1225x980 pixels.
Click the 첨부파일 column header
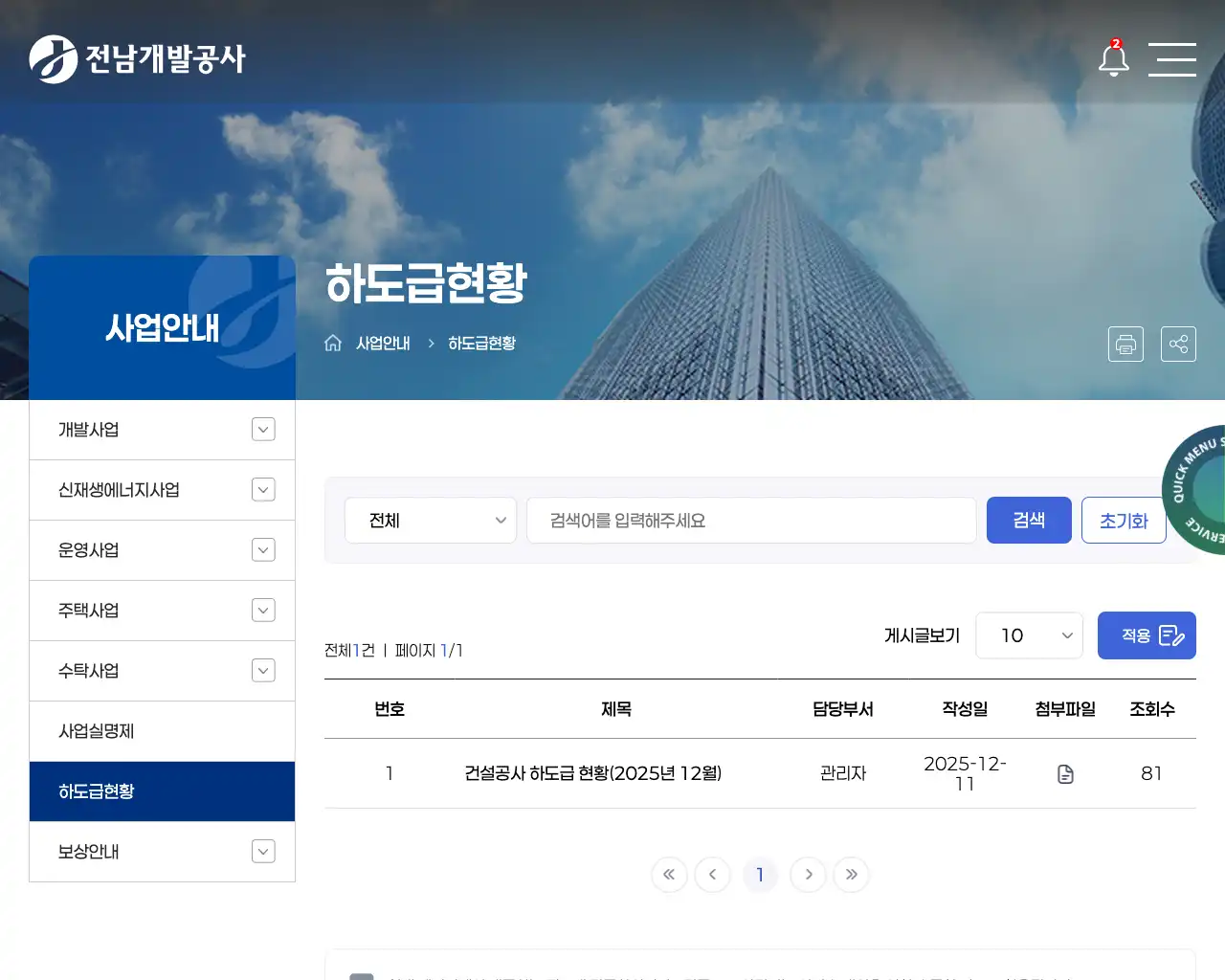point(1065,709)
